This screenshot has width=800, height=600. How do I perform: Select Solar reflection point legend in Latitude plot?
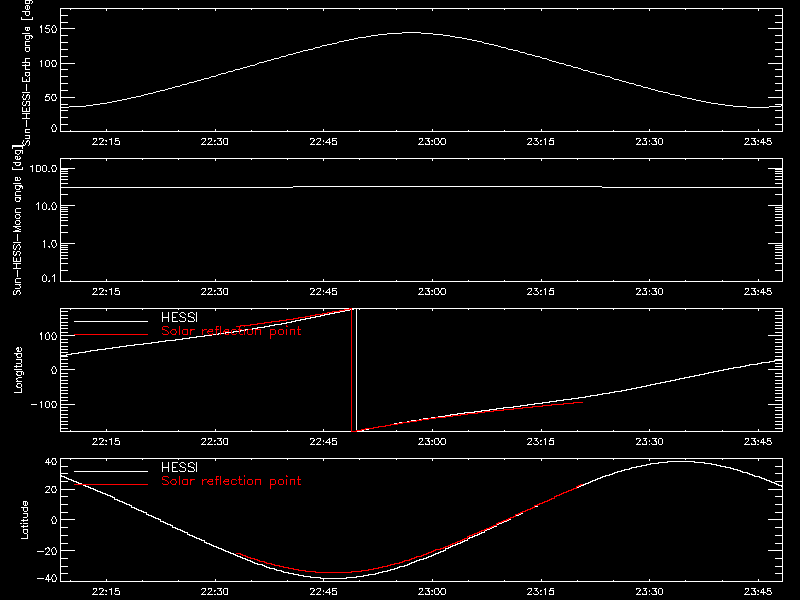coord(231,481)
